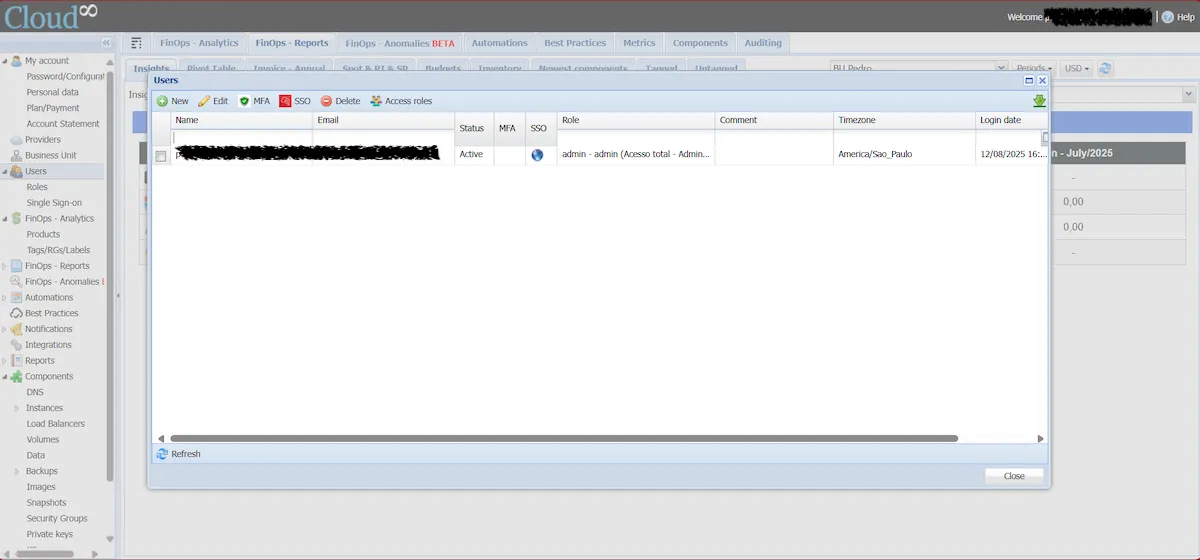
Task: Click the Refresh icon at dialog bottom
Action: (x=162, y=454)
